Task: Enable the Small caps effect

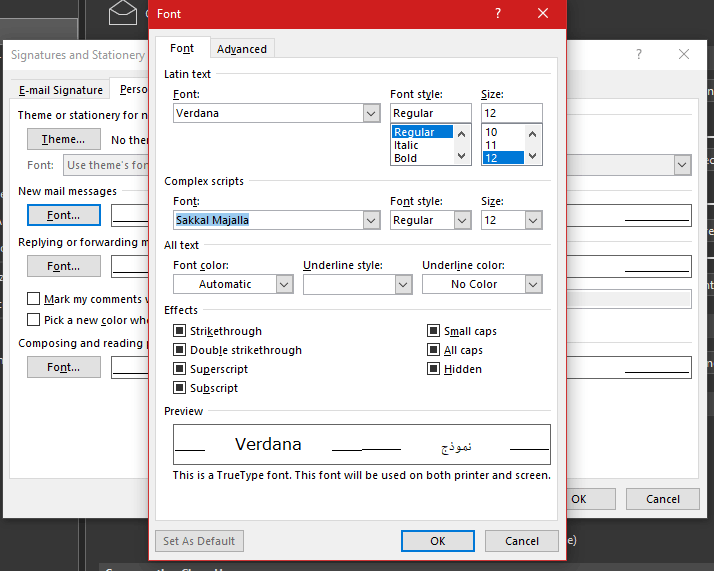Action: click(433, 331)
